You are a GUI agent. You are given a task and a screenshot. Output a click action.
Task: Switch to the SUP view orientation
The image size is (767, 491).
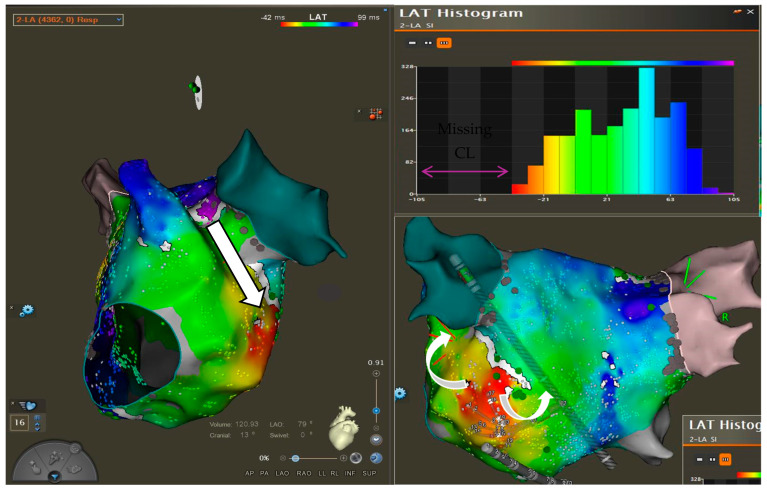pyautogui.click(x=369, y=473)
